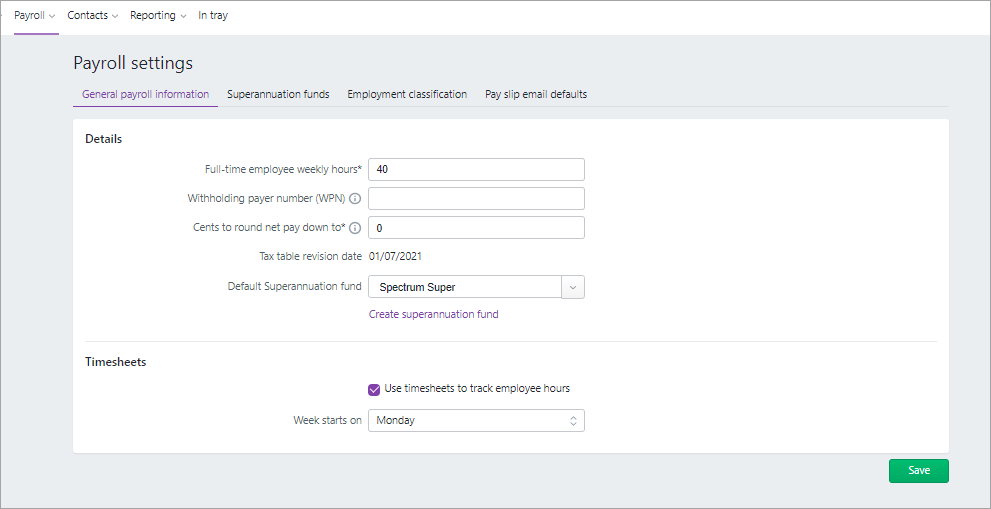The height and width of the screenshot is (509, 991).
Task: Untick Use timesheets to track employee hours
Action: (x=374, y=389)
